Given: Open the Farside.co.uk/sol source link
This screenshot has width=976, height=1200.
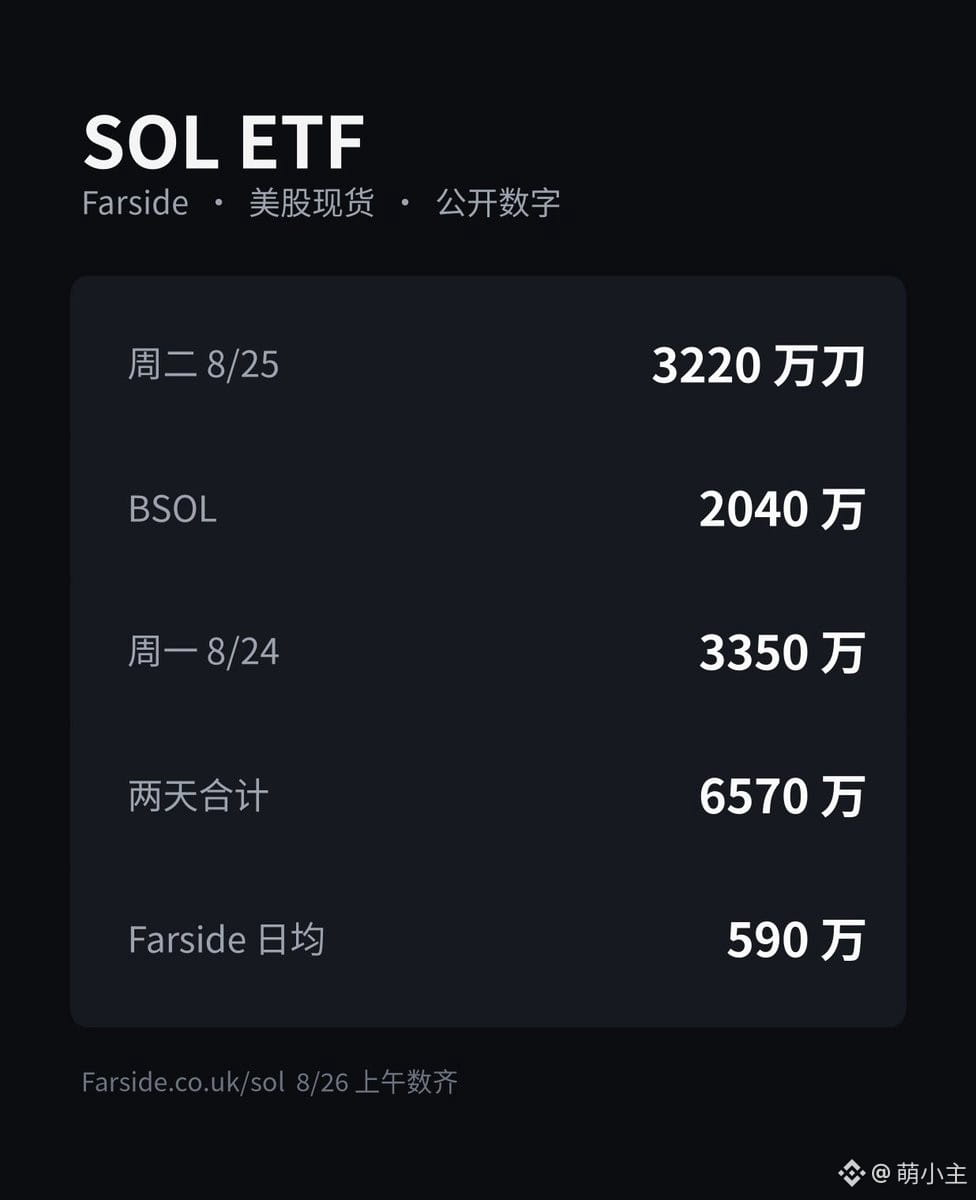Looking at the screenshot, I should coord(184,1082).
